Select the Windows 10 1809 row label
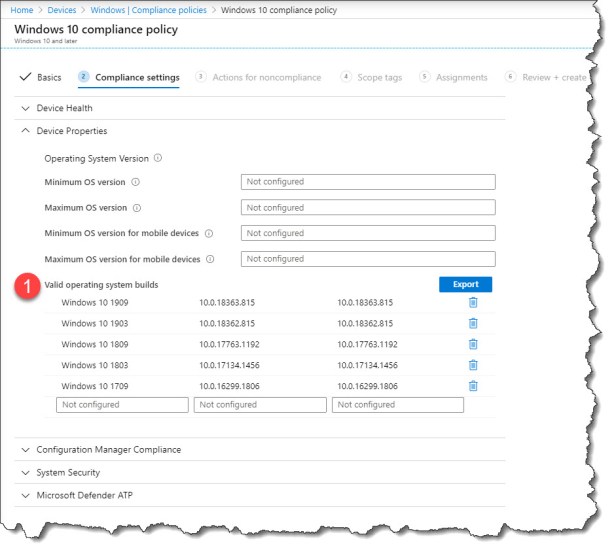 (95, 344)
